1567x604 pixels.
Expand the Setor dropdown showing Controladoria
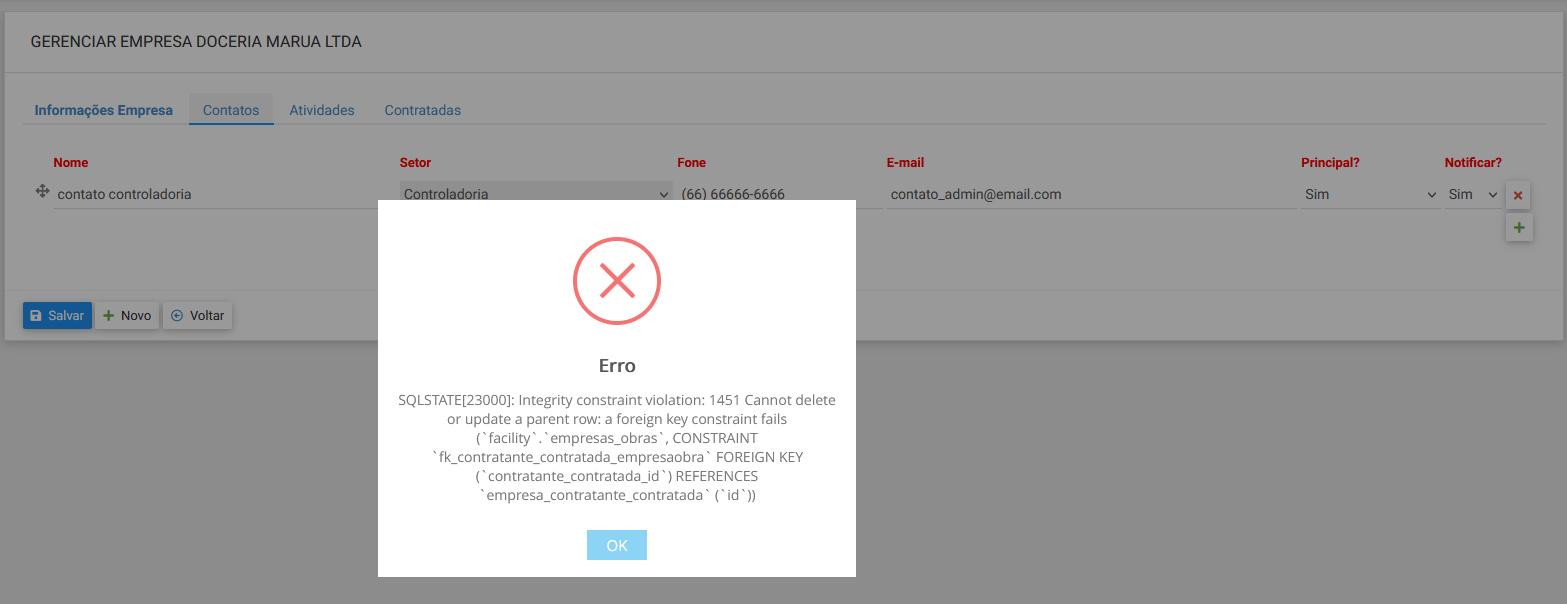(x=535, y=194)
